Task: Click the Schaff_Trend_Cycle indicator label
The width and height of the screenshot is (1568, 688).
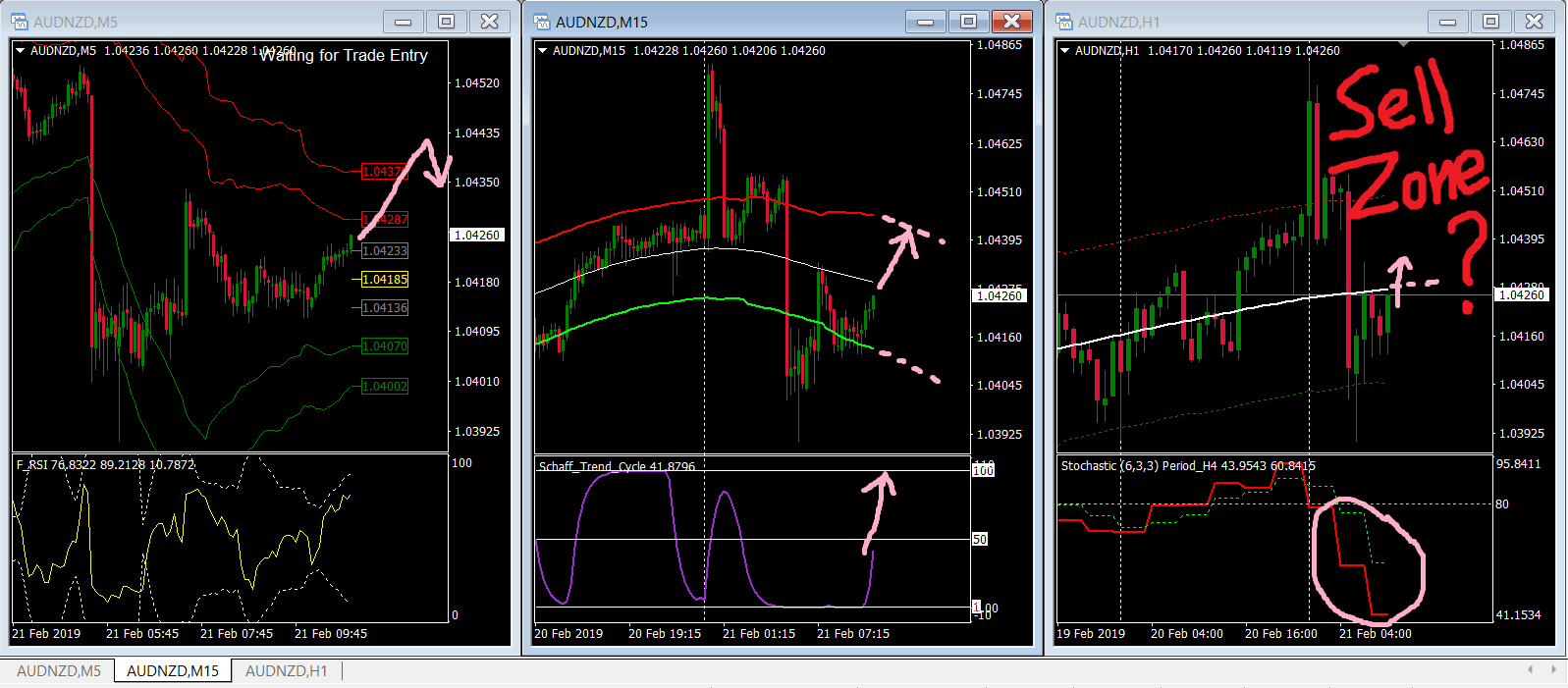Action: tap(617, 466)
